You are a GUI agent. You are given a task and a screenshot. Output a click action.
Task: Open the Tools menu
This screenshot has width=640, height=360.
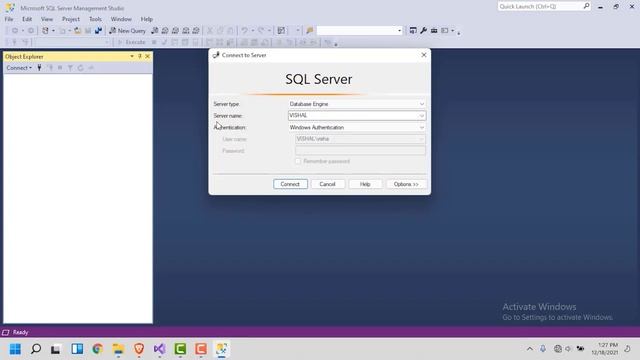pyautogui.click(x=95, y=19)
